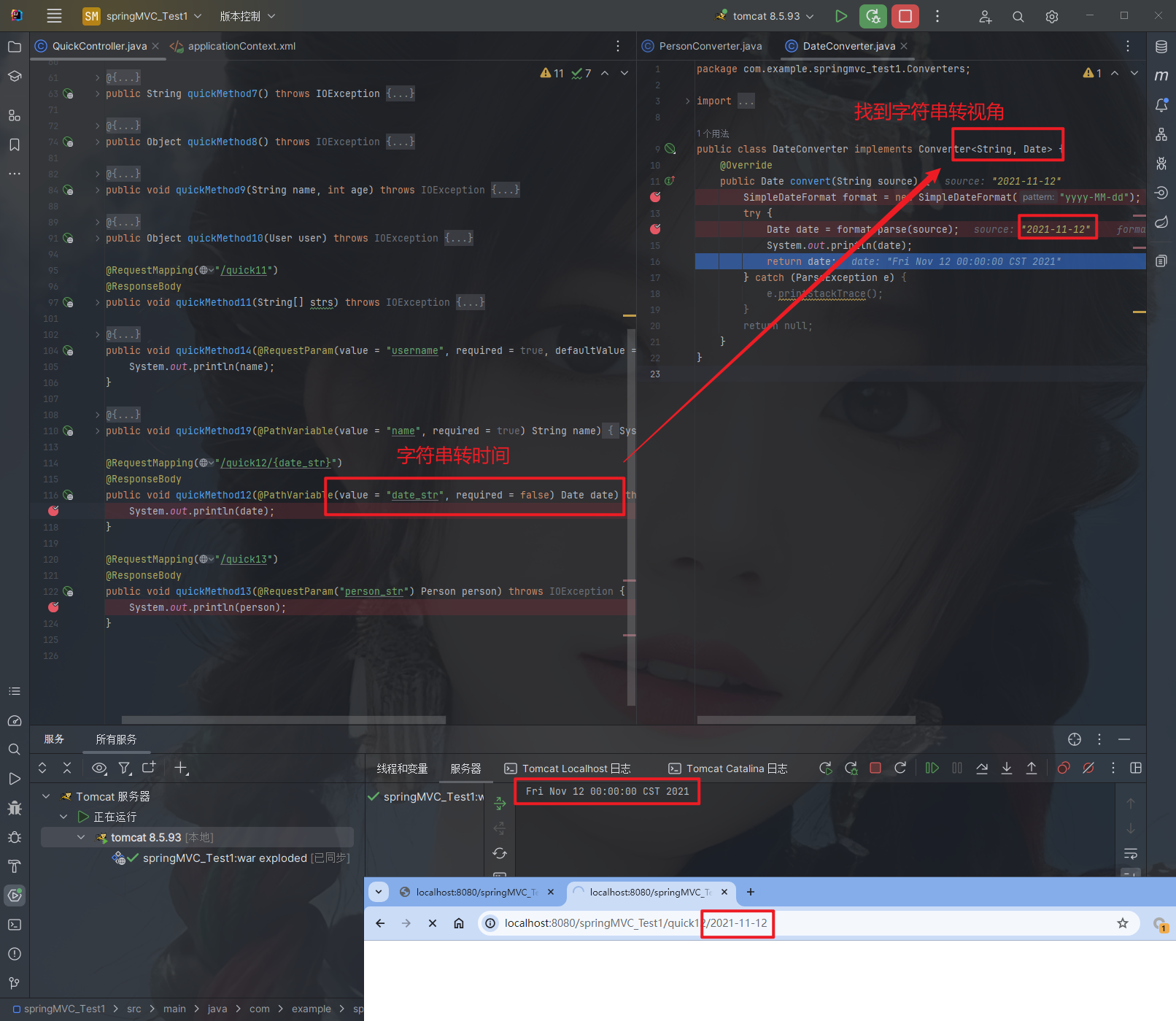Follow the /quick13 request mapping link
The width and height of the screenshot is (1176, 1021).
(x=244, y=559)
